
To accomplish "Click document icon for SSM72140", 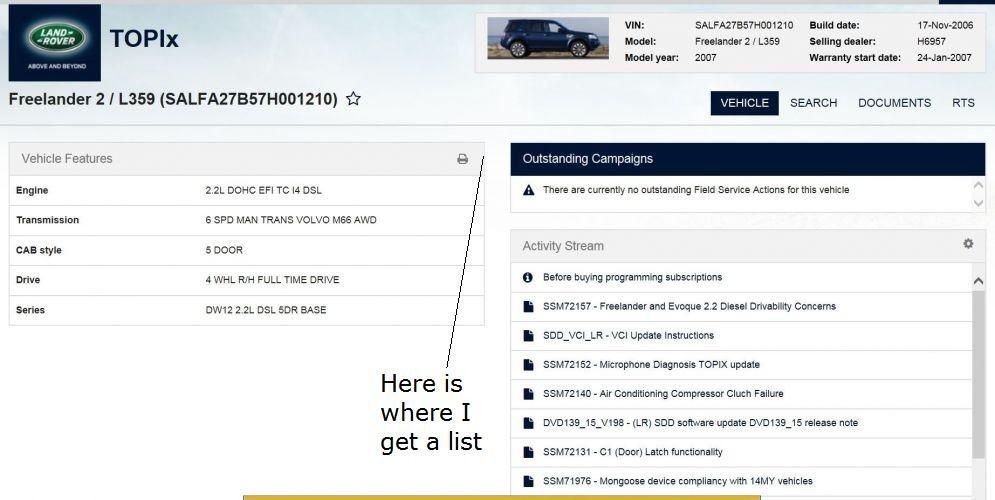I will (528, 394).
